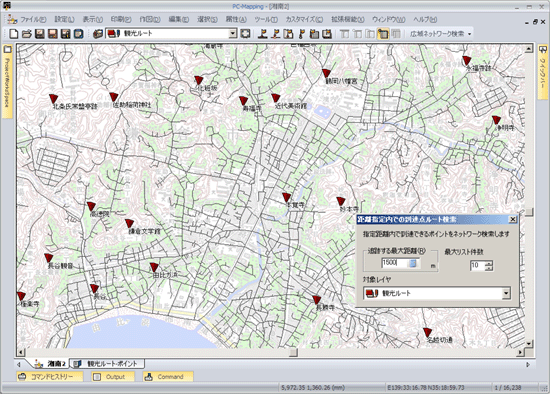Click map scroll down arrow
The width and height of the screenshot is (550, 394).
pos(529,343)
